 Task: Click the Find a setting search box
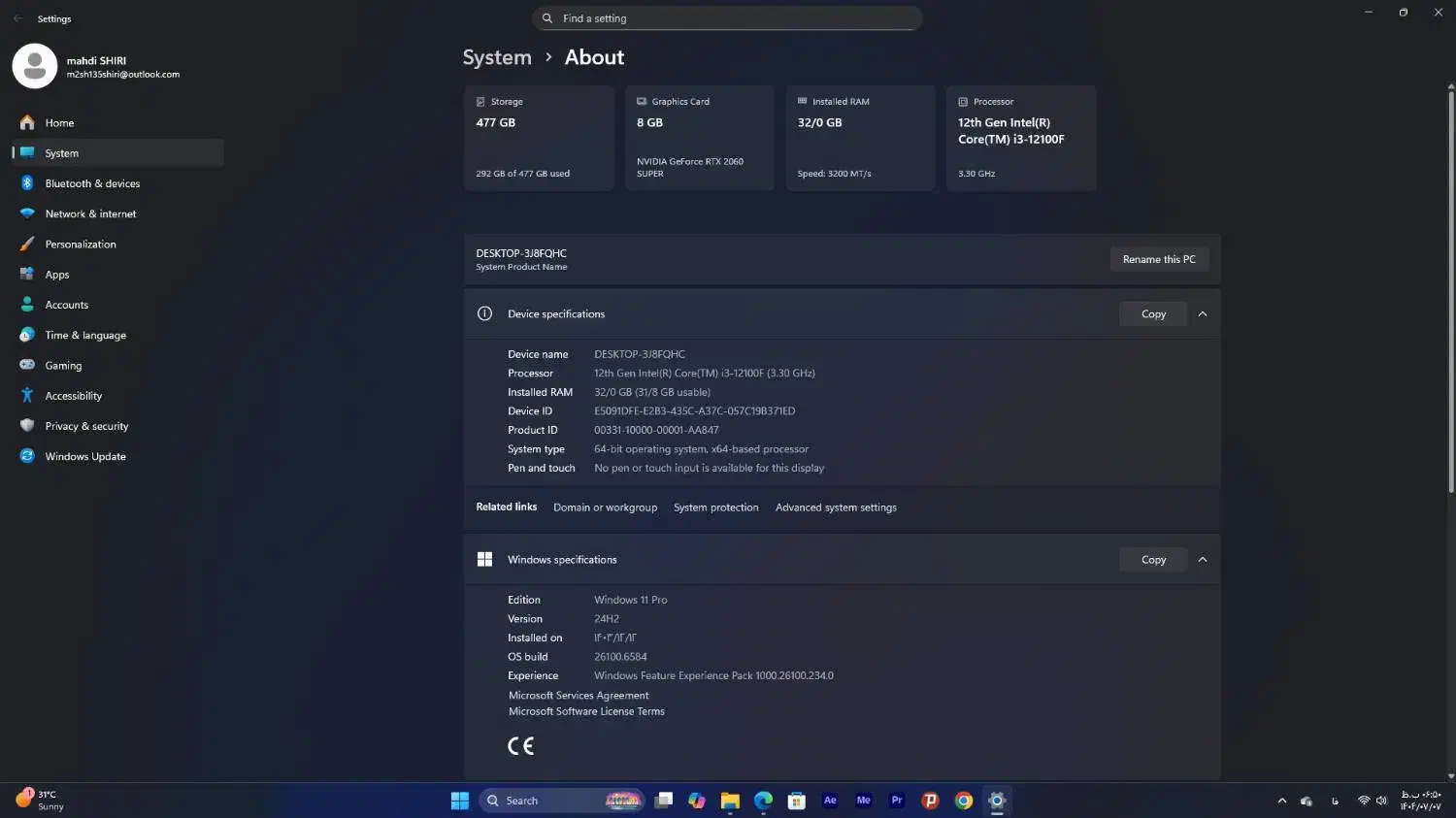click(728, 18)
